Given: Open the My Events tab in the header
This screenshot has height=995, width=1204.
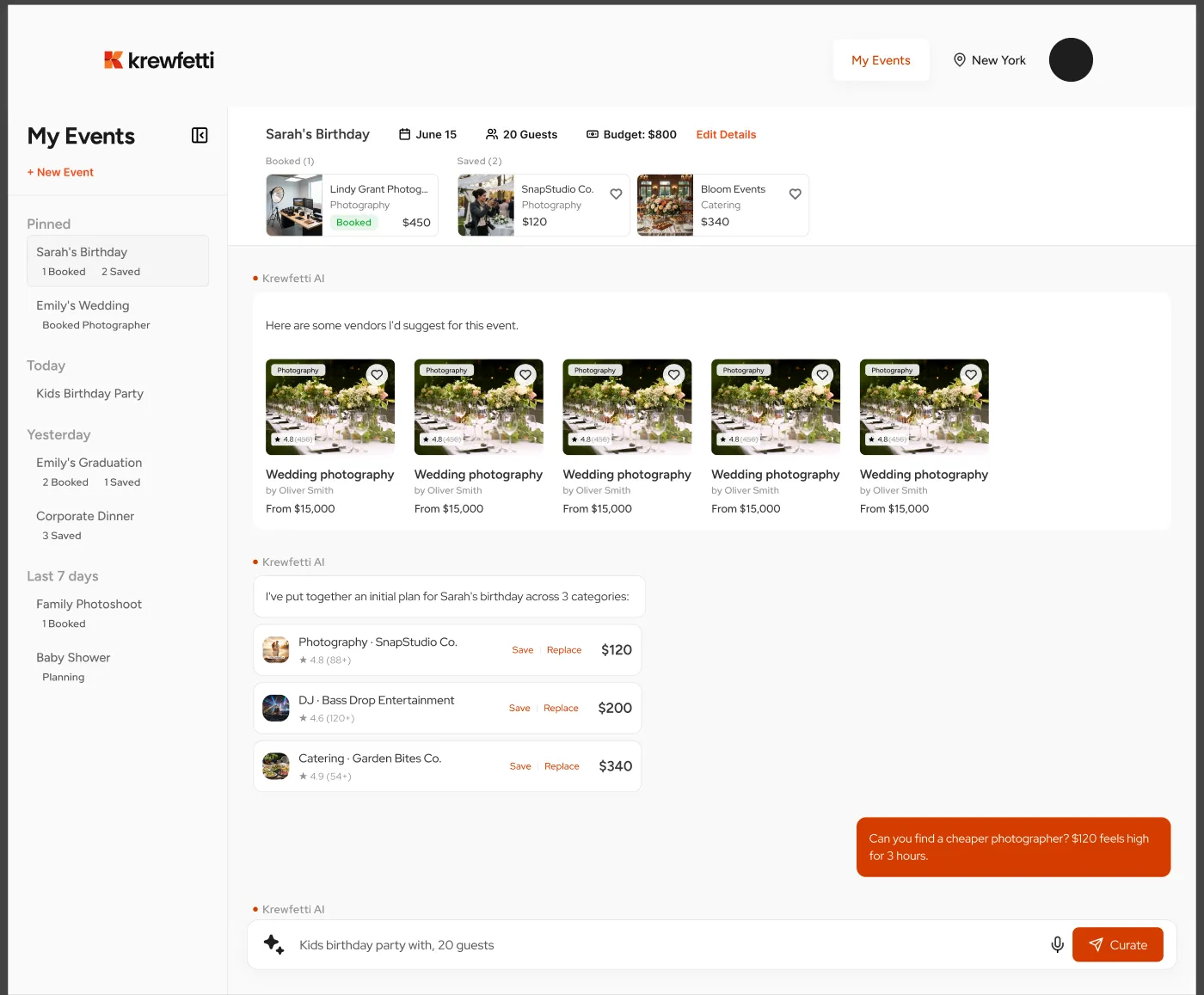Looking at the screenshot, I should tap(881, 60).
